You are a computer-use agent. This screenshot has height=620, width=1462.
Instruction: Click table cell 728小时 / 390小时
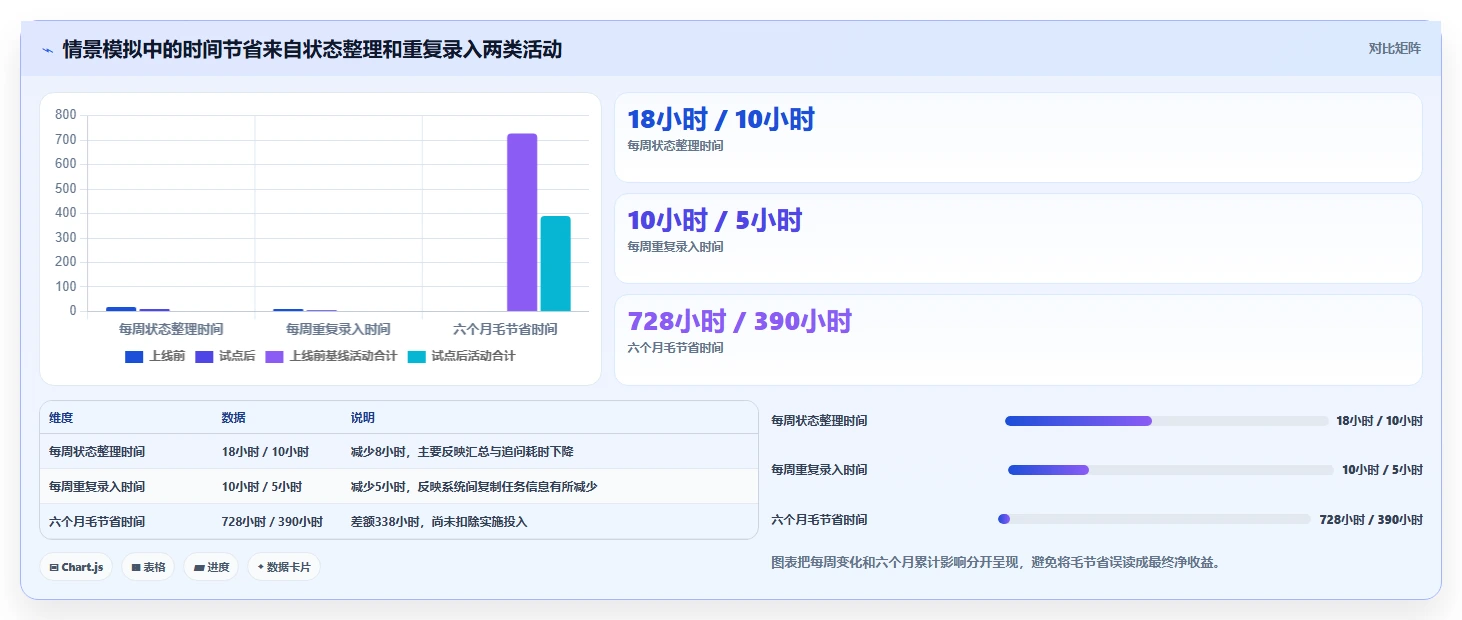(272, 522)
